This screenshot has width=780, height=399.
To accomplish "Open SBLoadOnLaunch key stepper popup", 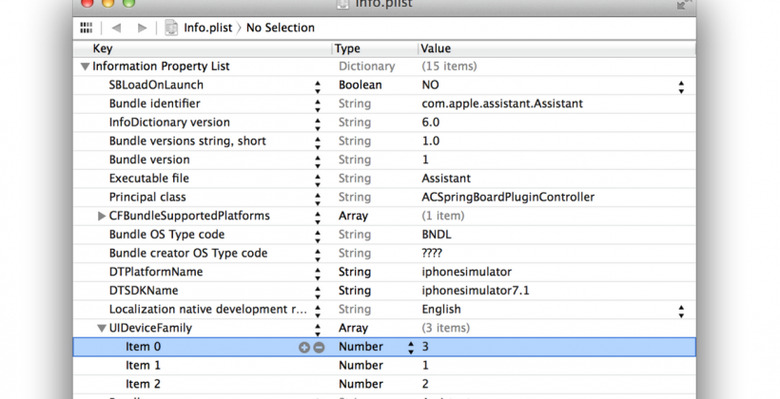I will pos(317,87).
